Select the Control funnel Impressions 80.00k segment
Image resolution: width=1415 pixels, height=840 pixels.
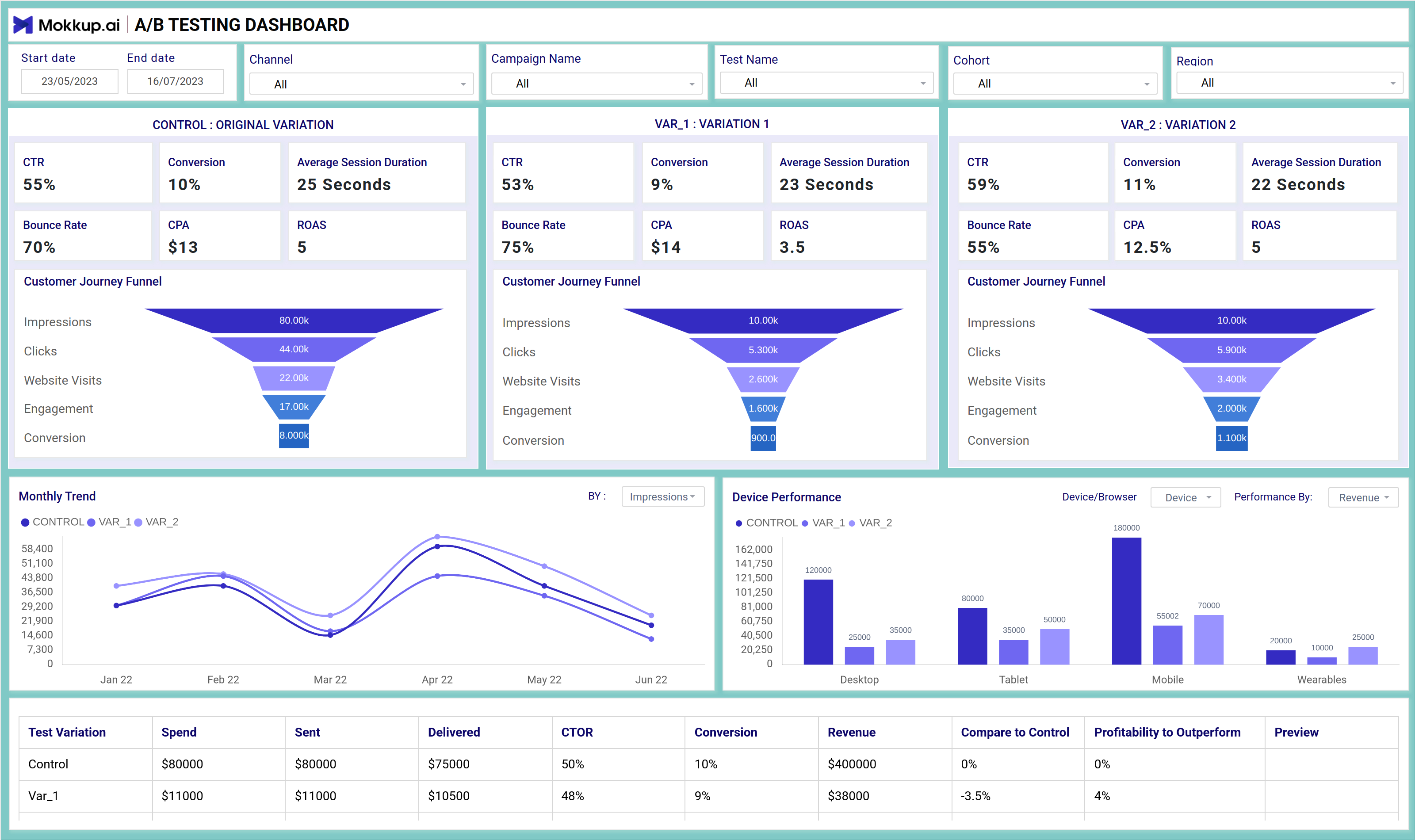[x=294, y=321]
